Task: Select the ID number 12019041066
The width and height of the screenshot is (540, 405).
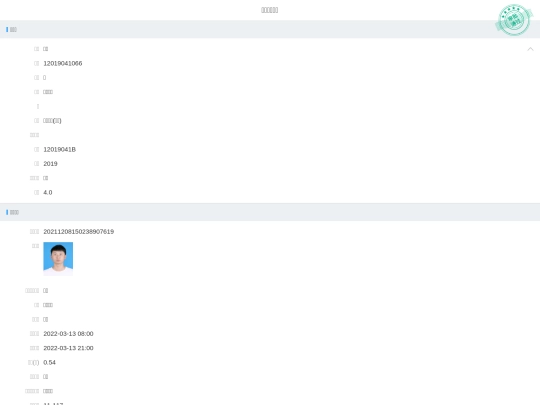Action: pyautogui.click(x=63, y=63)
